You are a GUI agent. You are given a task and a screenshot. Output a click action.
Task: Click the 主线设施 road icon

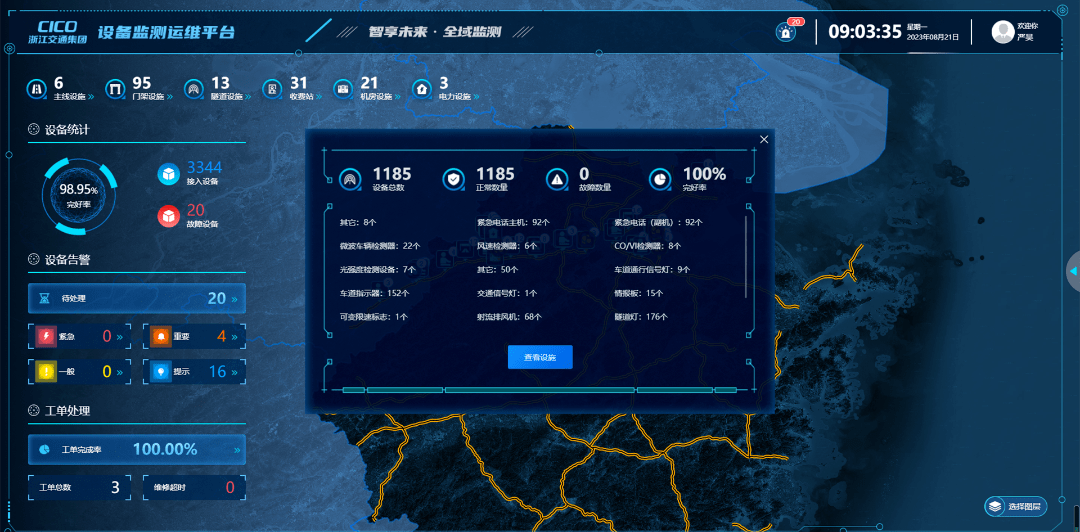[x=37, y=89]
